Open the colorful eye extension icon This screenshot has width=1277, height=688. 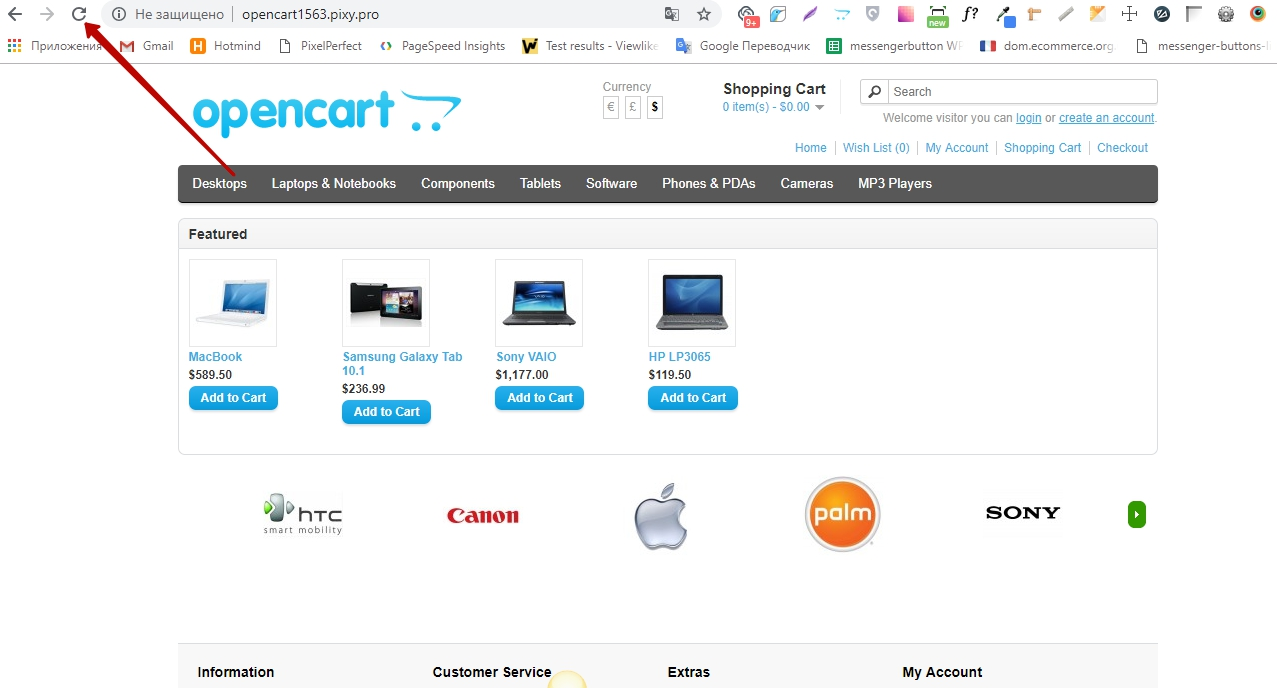pos(1258,14)
